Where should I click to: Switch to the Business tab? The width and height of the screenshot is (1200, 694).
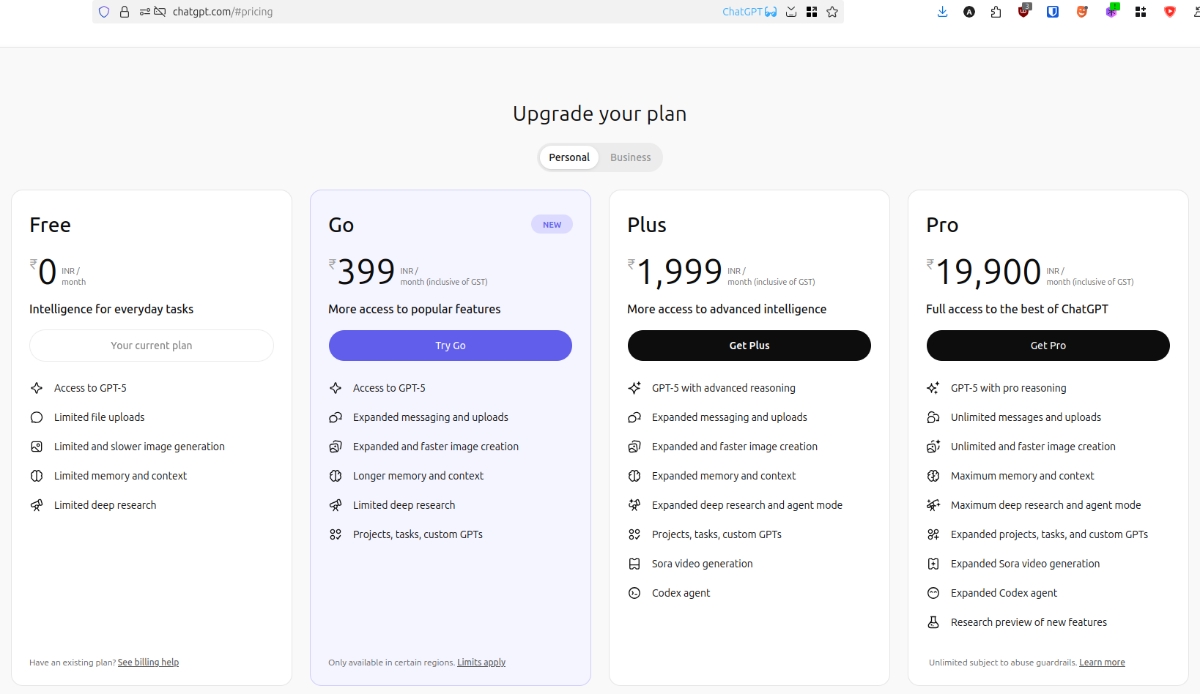coord(630,157)
